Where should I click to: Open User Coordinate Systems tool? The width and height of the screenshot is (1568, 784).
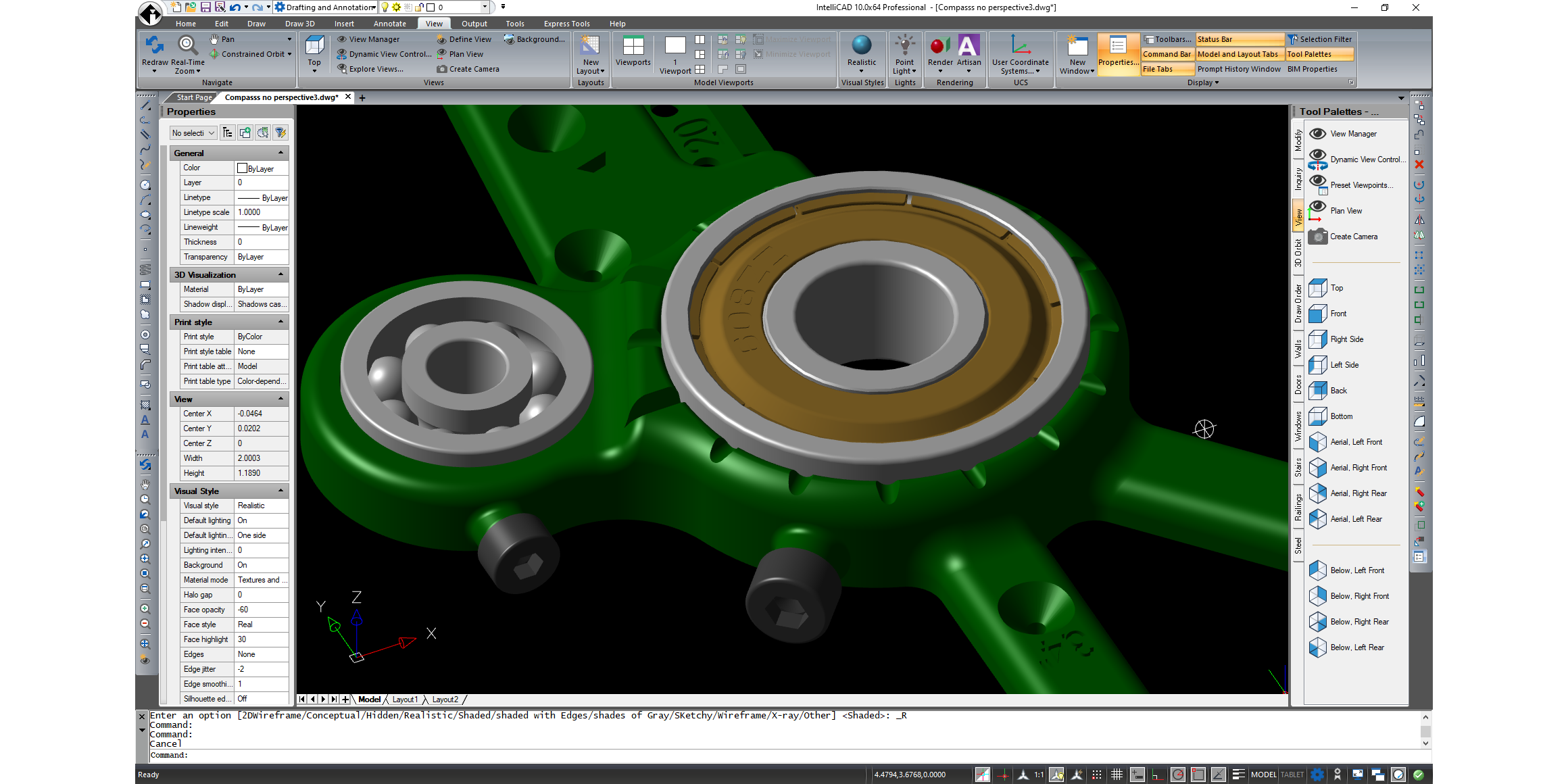coord(1021,53)
